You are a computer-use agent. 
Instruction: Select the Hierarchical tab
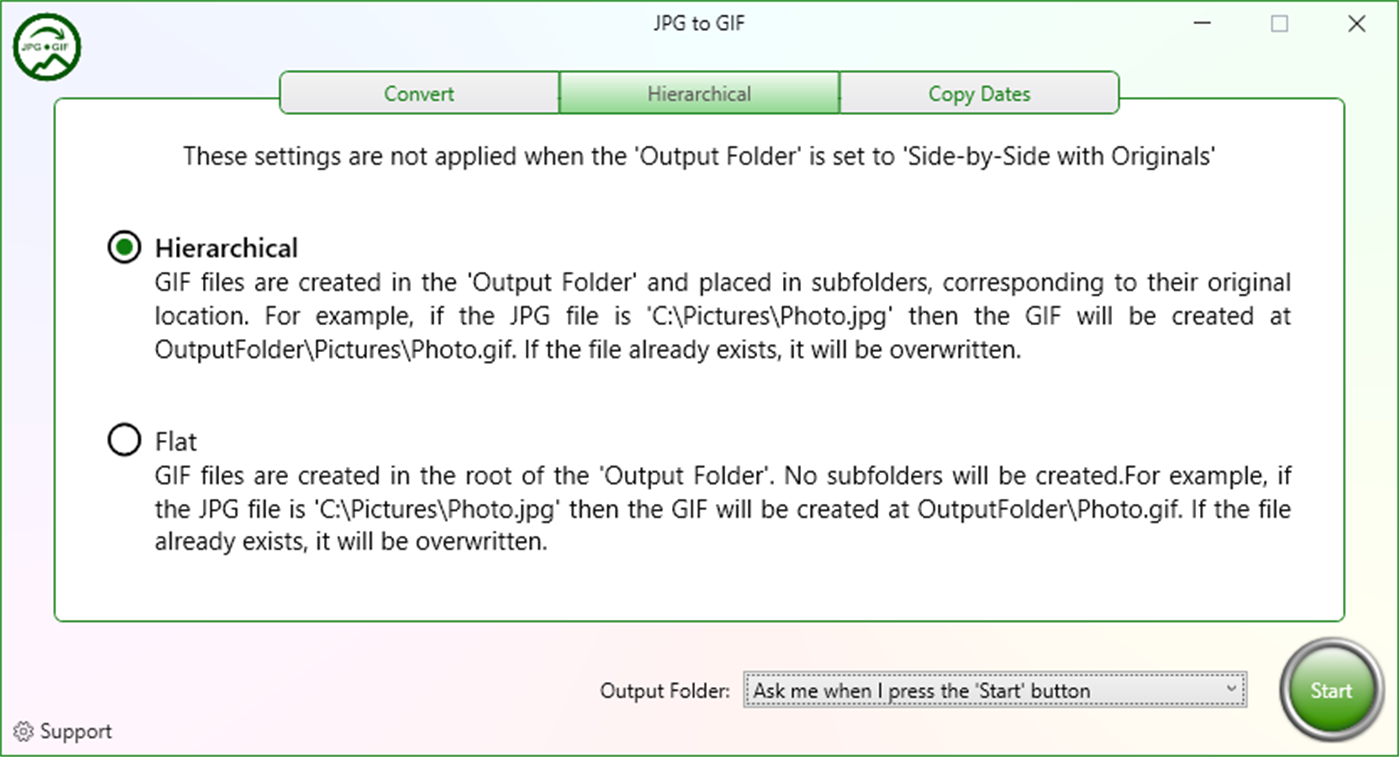click(699, 93)
